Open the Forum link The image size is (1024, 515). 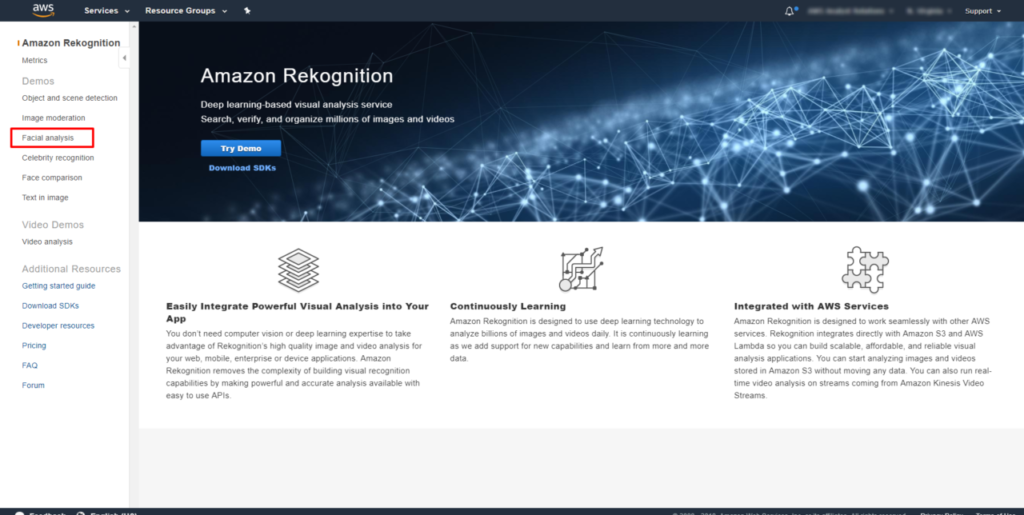click(x=33, y=385)
